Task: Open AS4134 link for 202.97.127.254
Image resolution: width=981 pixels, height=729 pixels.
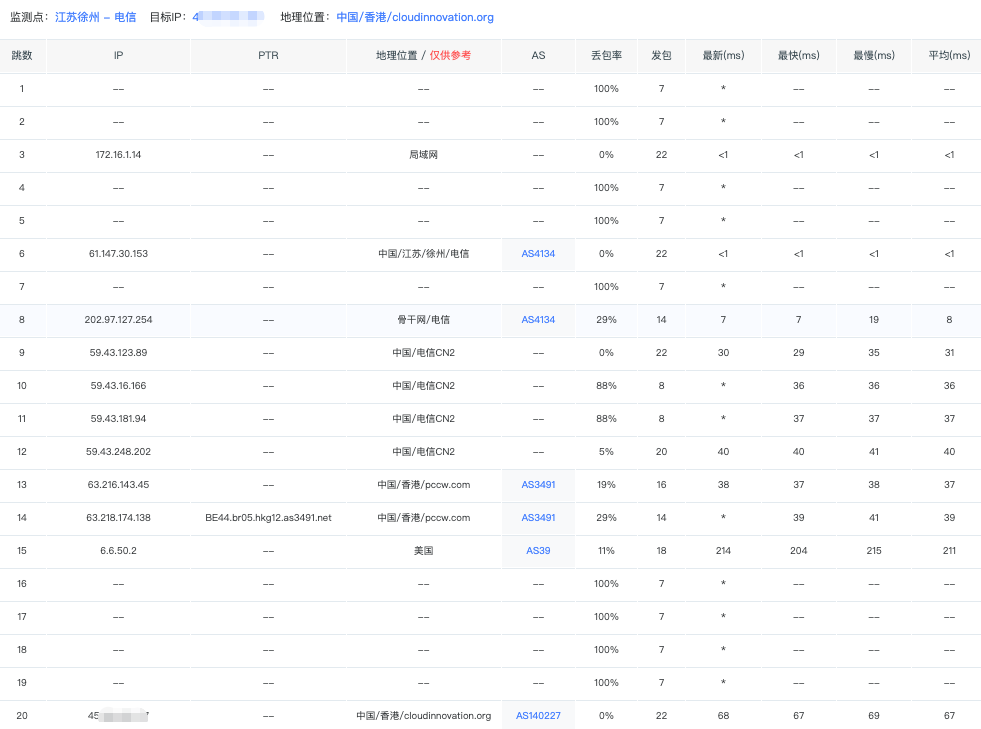Action: [538, 320]
